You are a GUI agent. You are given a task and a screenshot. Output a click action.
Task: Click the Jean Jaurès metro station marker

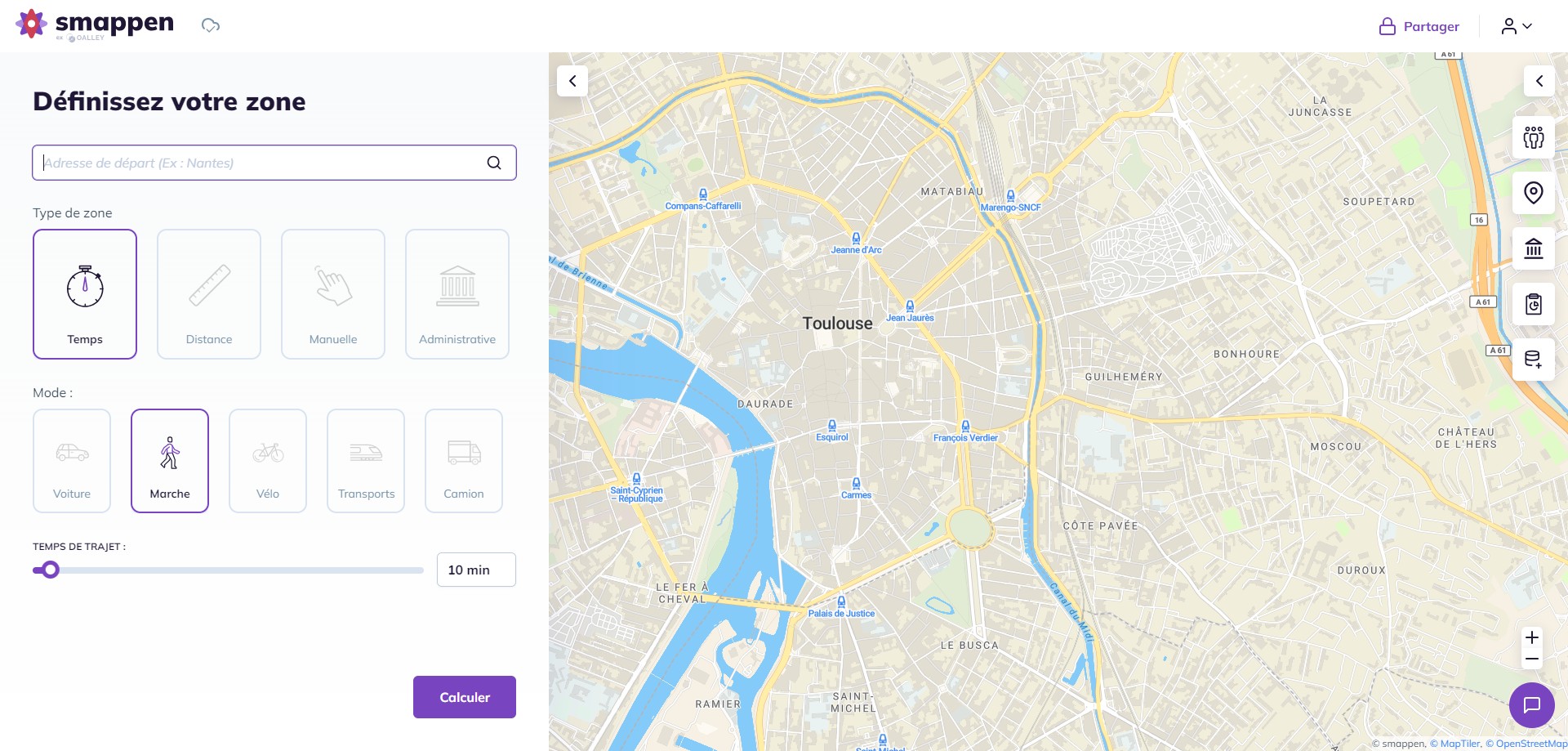coord(910,306)
